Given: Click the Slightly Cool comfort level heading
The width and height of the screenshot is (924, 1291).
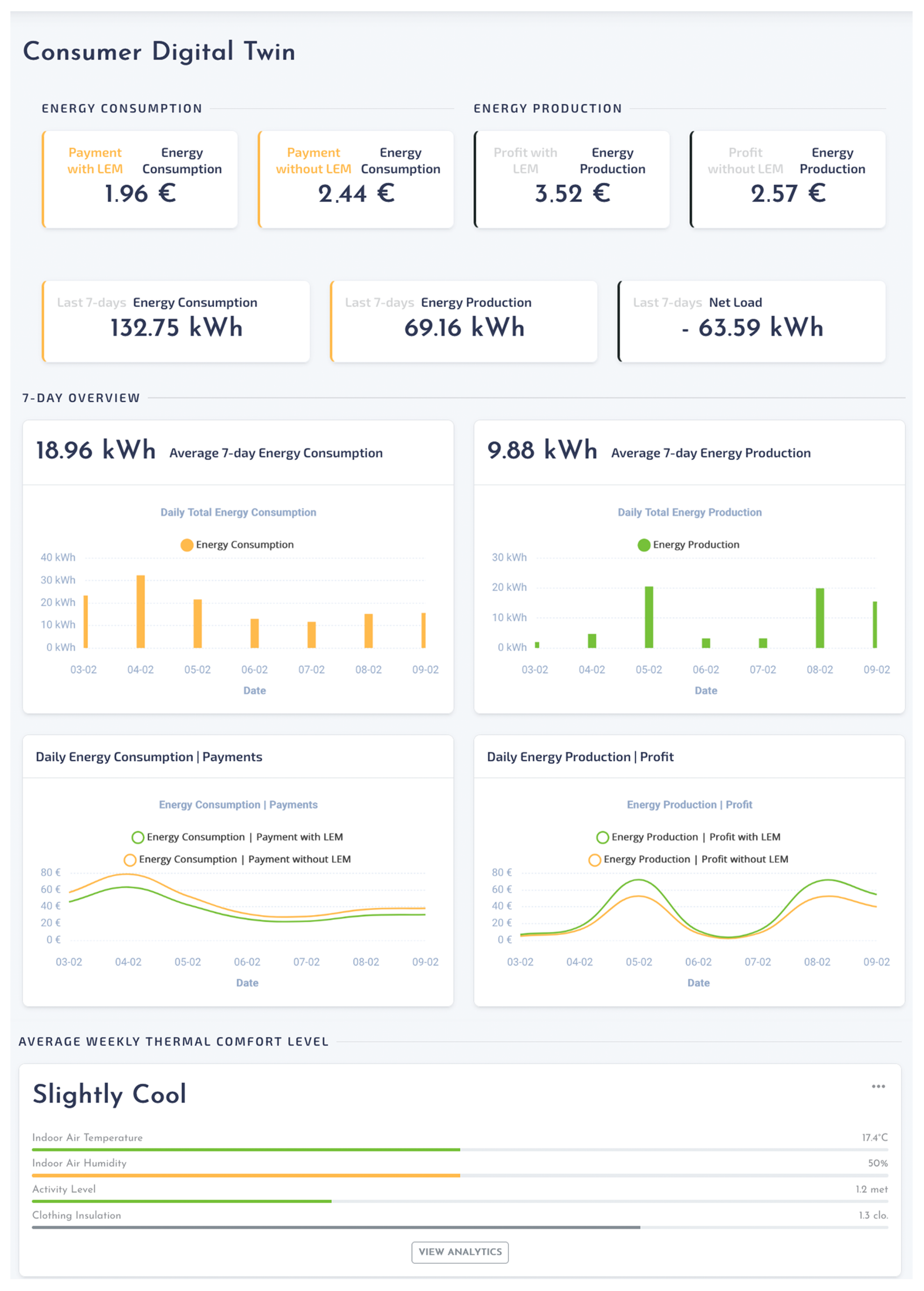Looking at the screenshot, I should (109, 1094).
